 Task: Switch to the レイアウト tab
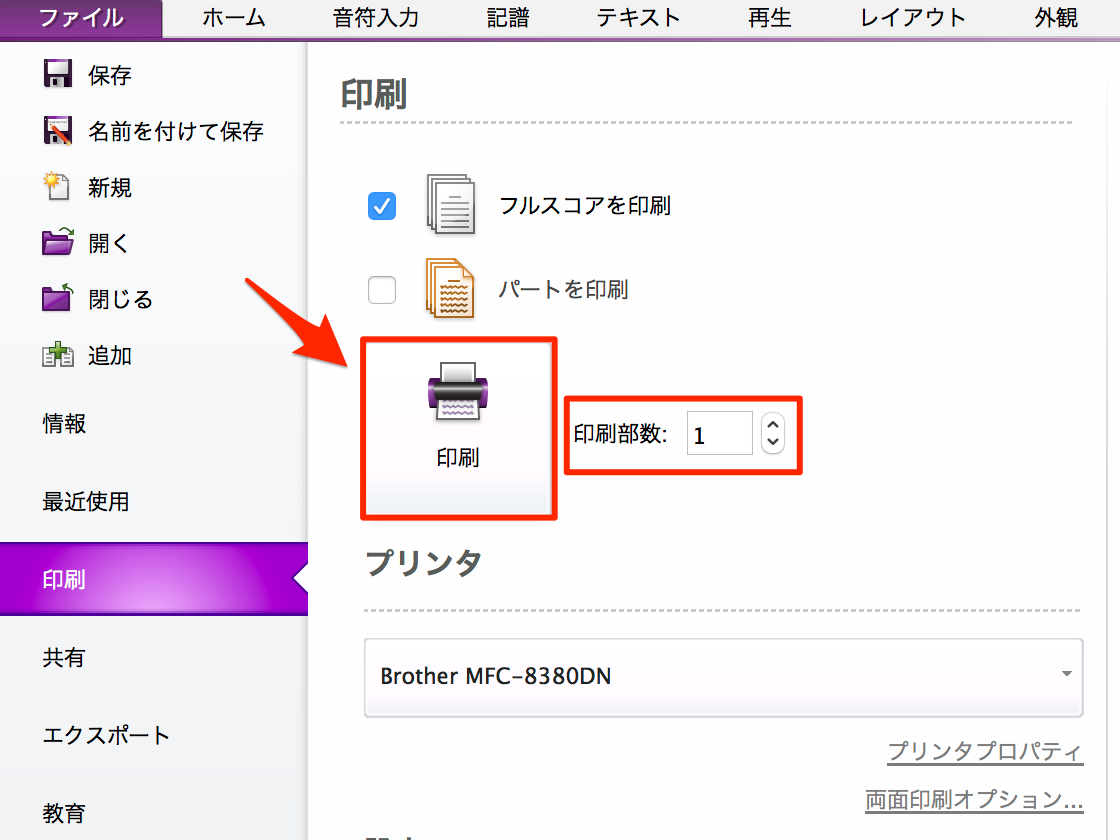(x=912, y=18)
